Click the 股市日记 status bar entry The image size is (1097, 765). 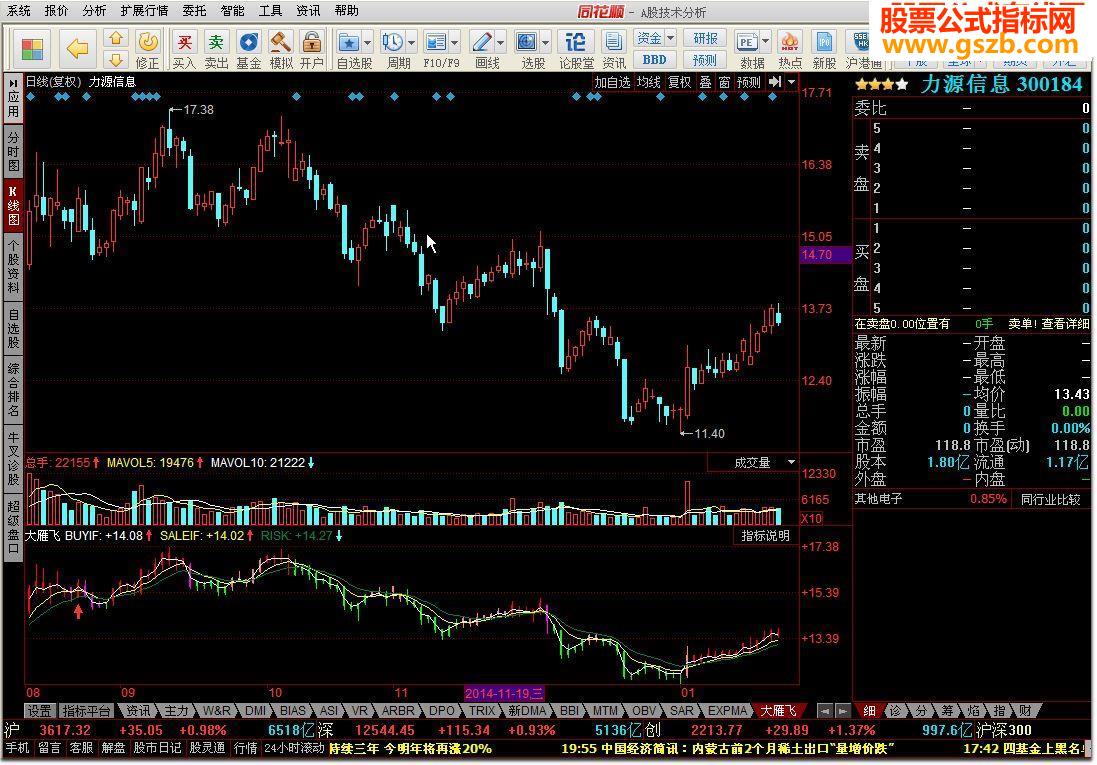coord(157,748)
